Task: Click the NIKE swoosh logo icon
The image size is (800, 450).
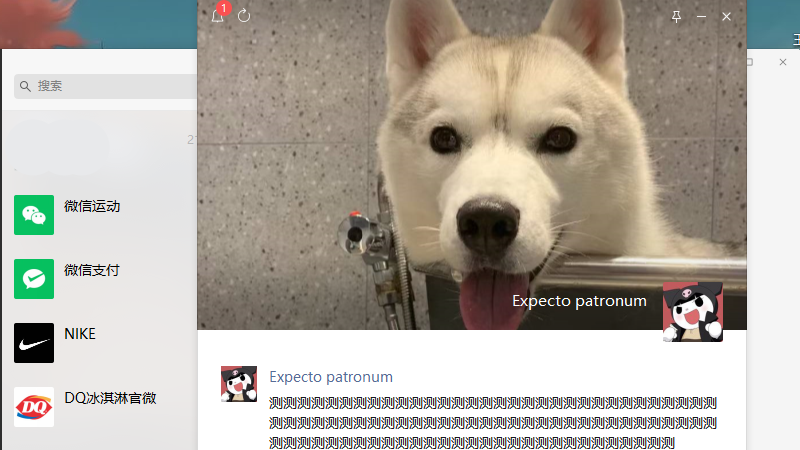Action: click(34, 343)
